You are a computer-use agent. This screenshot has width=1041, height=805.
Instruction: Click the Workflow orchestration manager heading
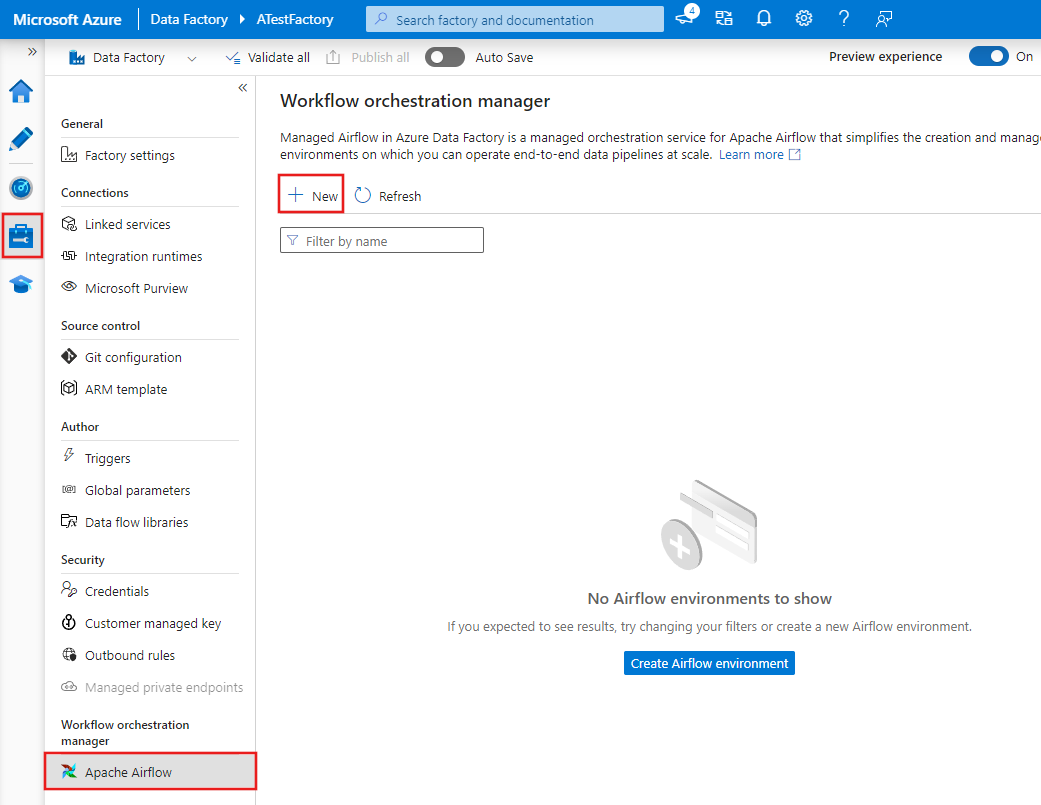[415, 101]
